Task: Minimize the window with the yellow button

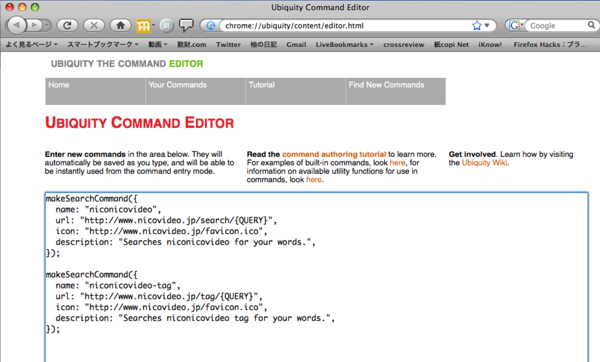Action: click(22, 7)
